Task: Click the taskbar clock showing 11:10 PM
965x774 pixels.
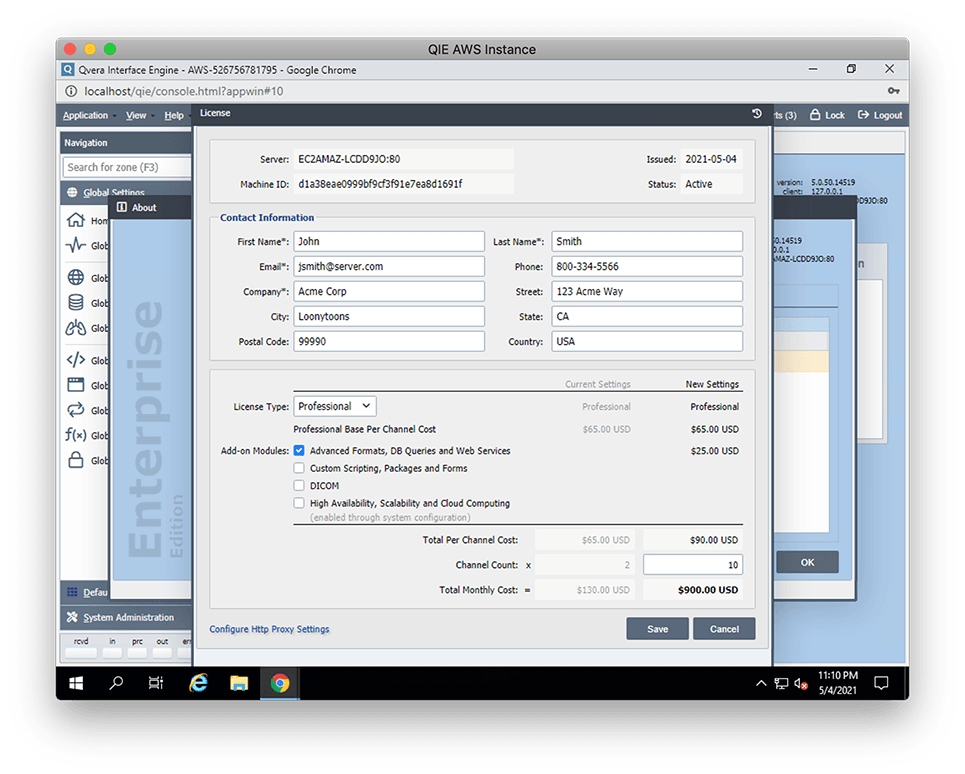Action: click(837, 683)
